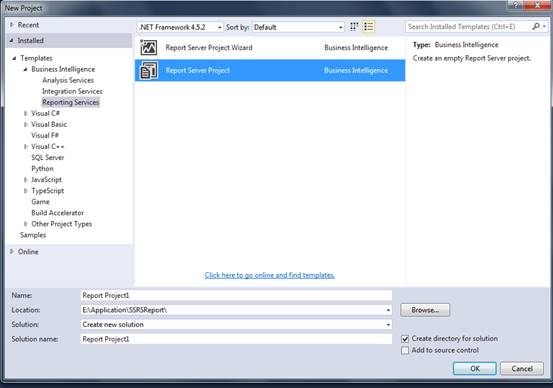Confirm with the OK button
This screenshot has width=553, height=388.
pos(475,369)
